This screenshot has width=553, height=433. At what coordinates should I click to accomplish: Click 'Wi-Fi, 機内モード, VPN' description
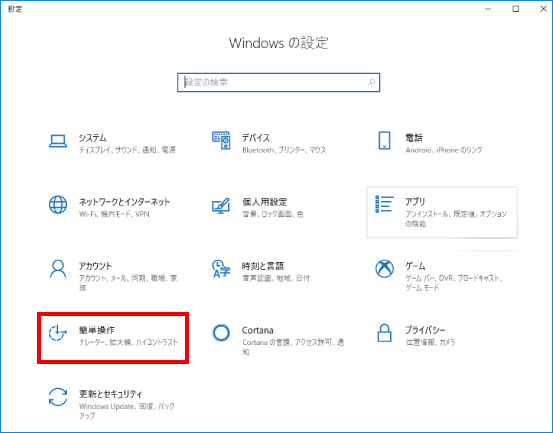coord(114,214)
